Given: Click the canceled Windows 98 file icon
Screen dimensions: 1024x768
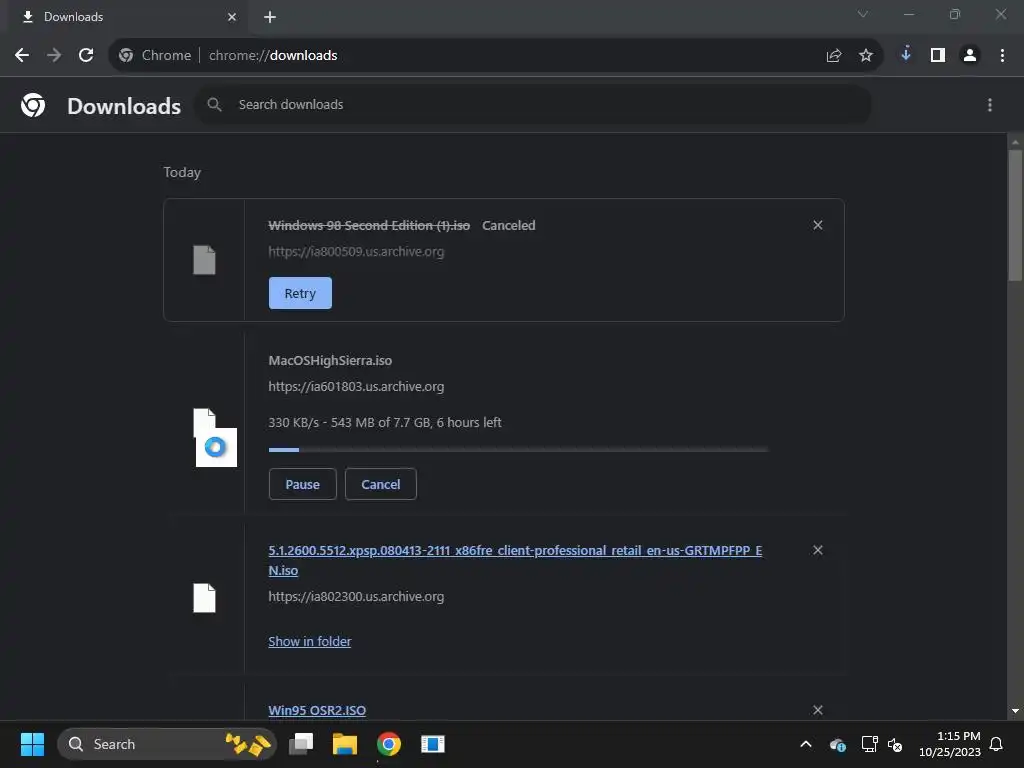Looking at the screenshot, I should pos(204,260).
